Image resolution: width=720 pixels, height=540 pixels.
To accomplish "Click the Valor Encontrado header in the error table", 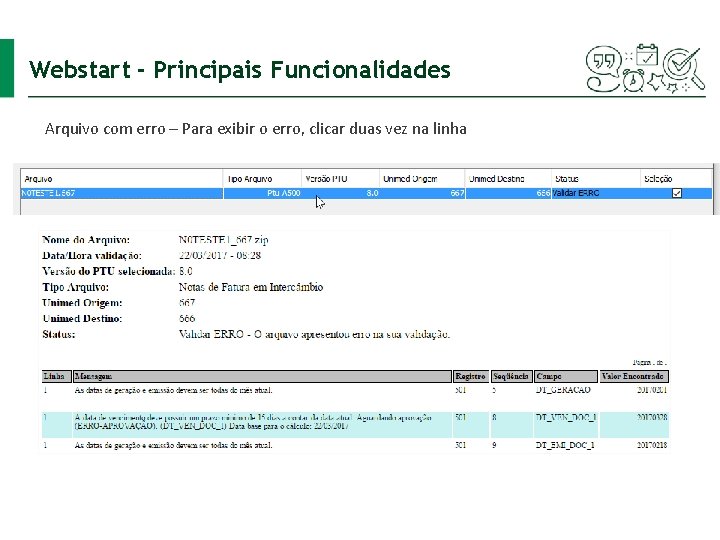I will [x=634, y=377].
